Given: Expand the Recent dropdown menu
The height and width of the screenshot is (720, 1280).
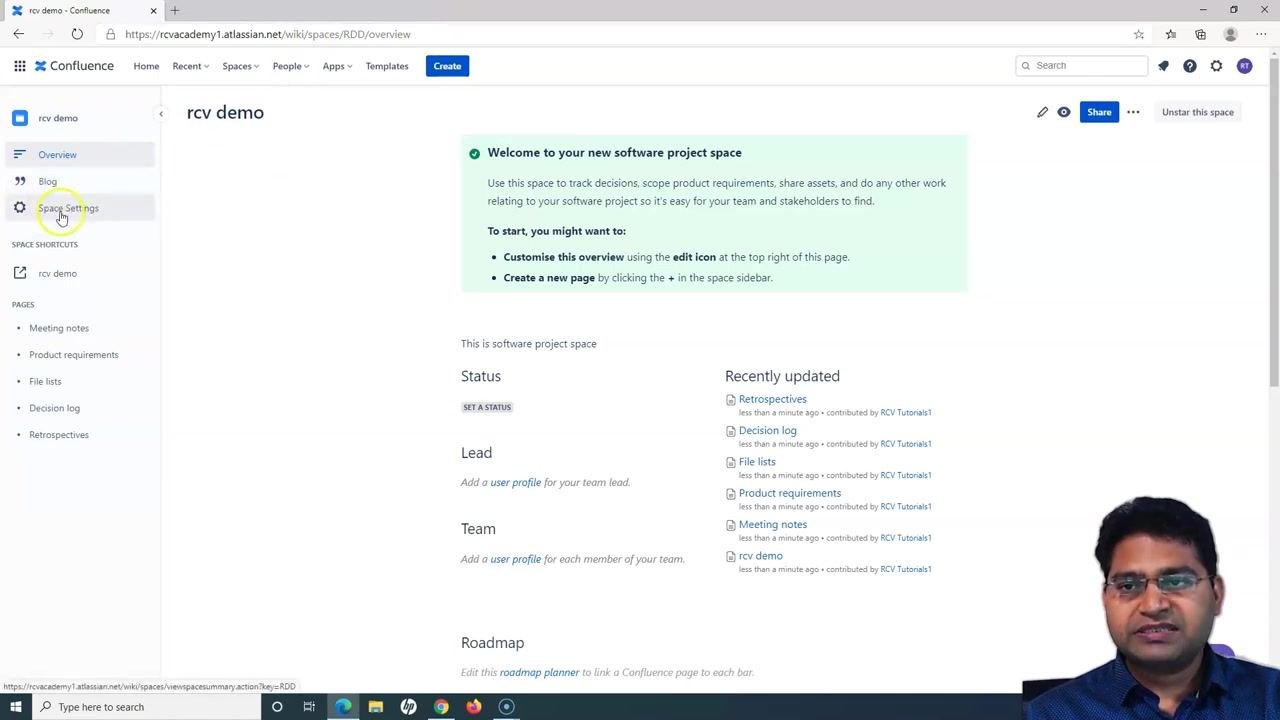Looking at the screenshot, I should [x=190, y=66].
